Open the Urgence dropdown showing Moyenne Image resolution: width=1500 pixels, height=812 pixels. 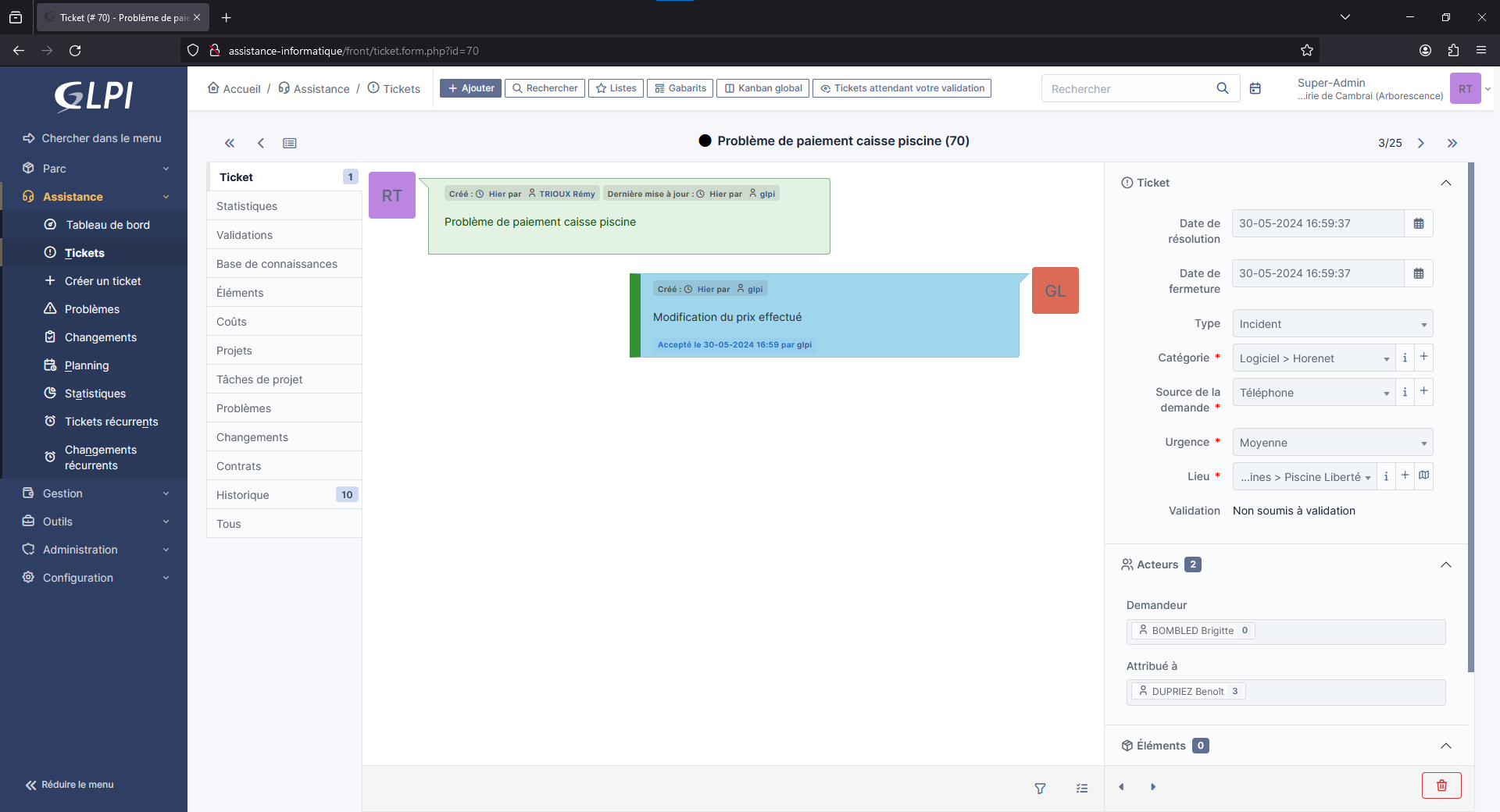[x=1332, y=443]
